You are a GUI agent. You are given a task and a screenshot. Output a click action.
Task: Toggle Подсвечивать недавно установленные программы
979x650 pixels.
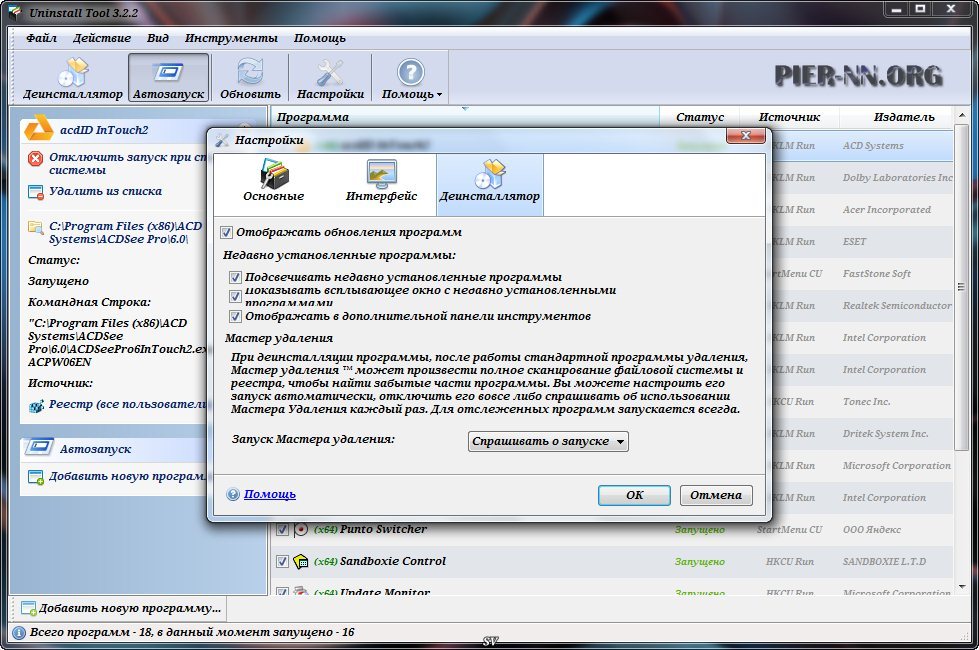point(235,277)
